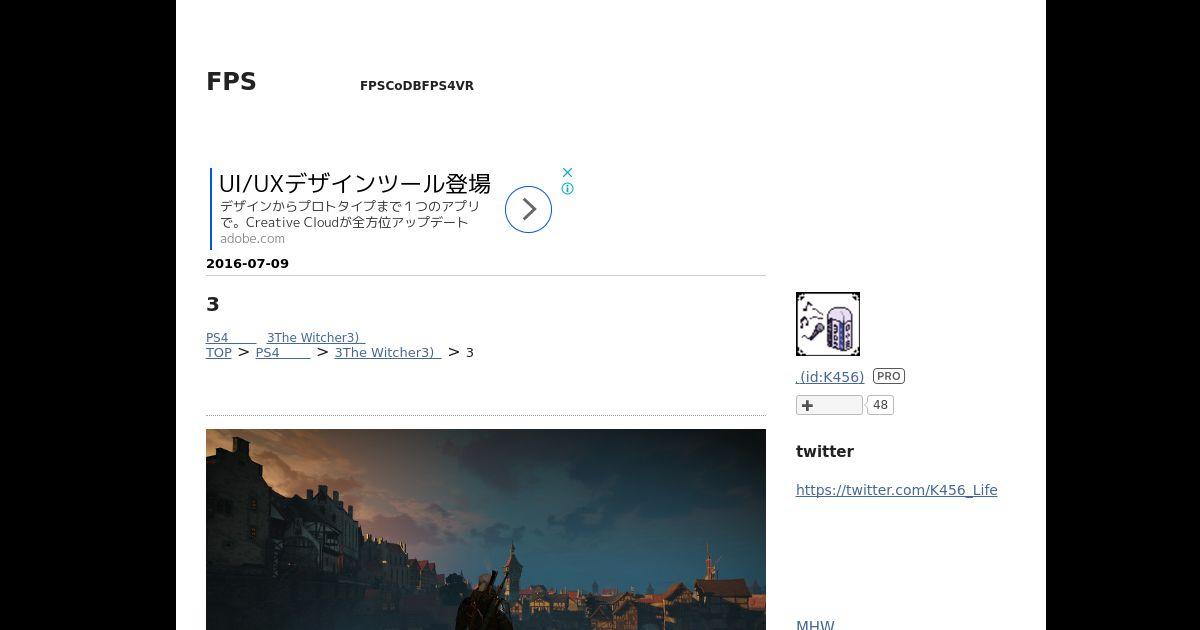The height and width of the screenshot is (630, 1200).
Task: Open the subscriber count 48
Action: (x=880, y=405)
